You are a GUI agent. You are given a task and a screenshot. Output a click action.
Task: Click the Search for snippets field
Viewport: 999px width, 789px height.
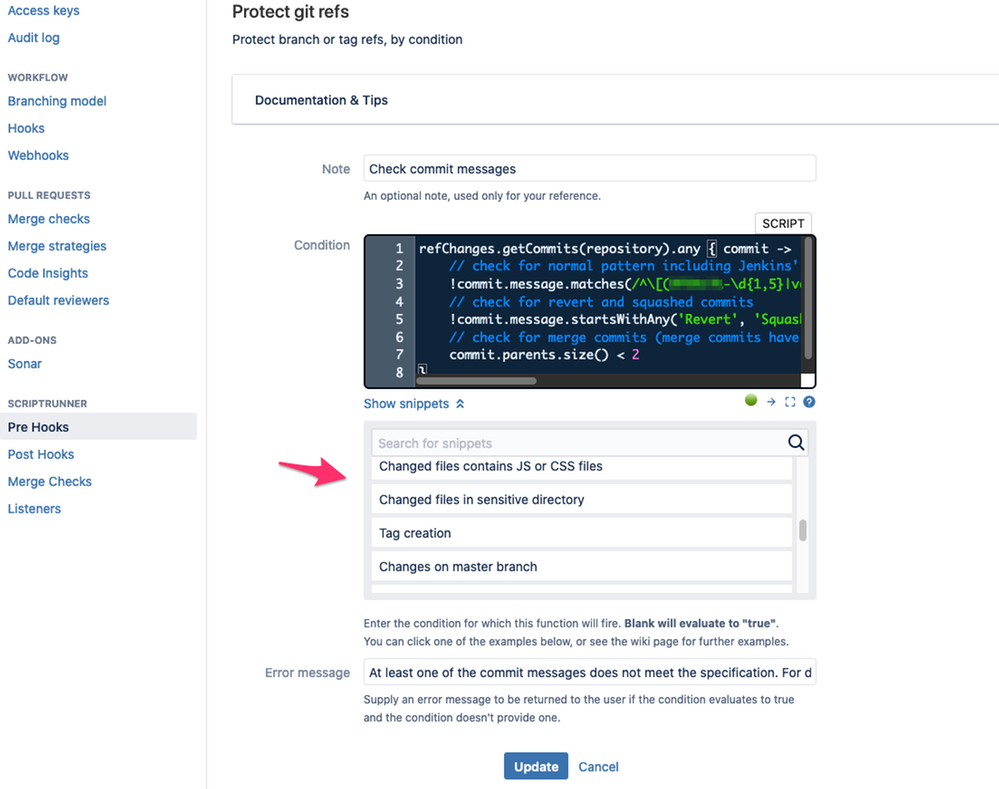point(589,443)
